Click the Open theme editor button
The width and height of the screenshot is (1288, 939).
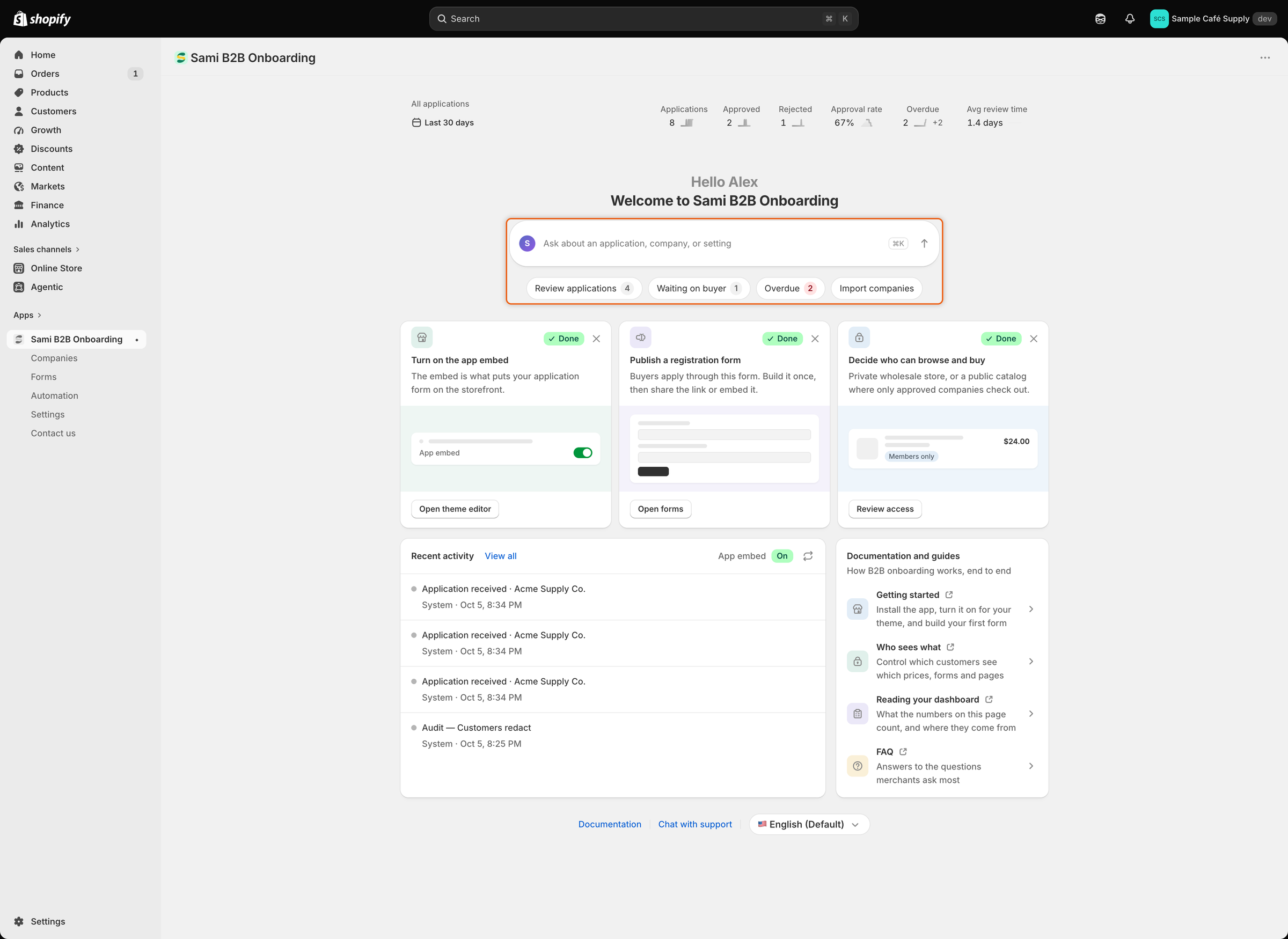tap(455, 509)
